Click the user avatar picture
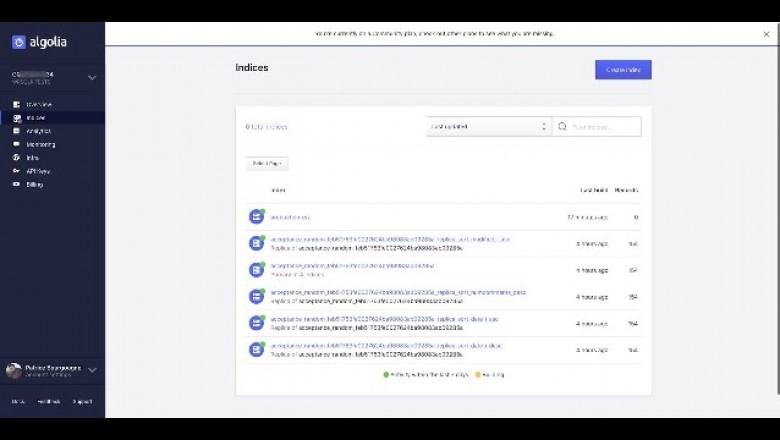 14,370
